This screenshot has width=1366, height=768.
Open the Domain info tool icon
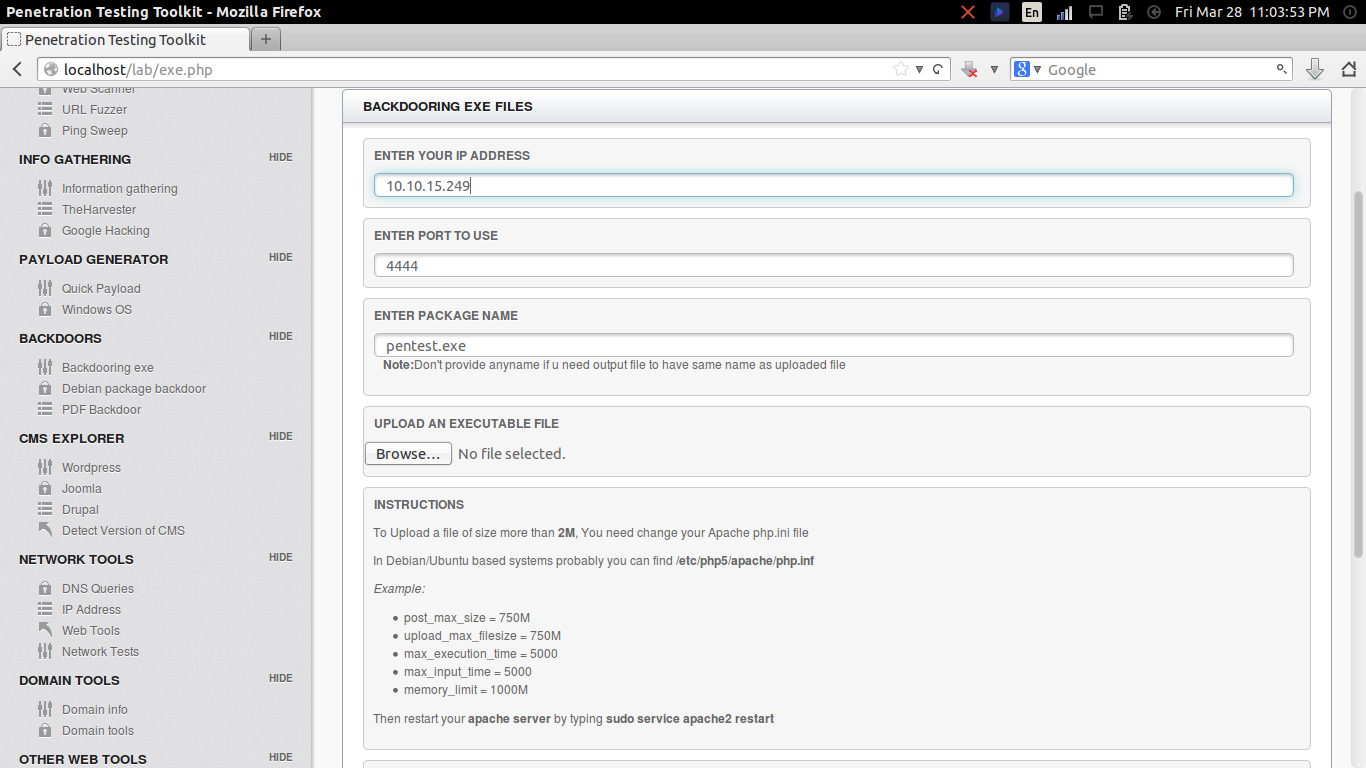(x=45, y=709)
